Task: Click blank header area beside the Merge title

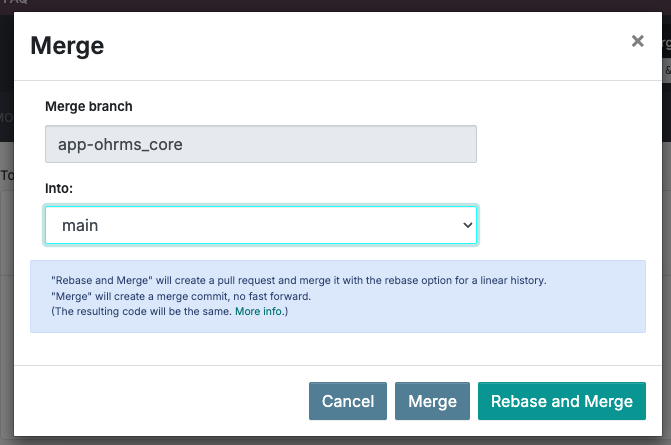Action: pos(350,45)
